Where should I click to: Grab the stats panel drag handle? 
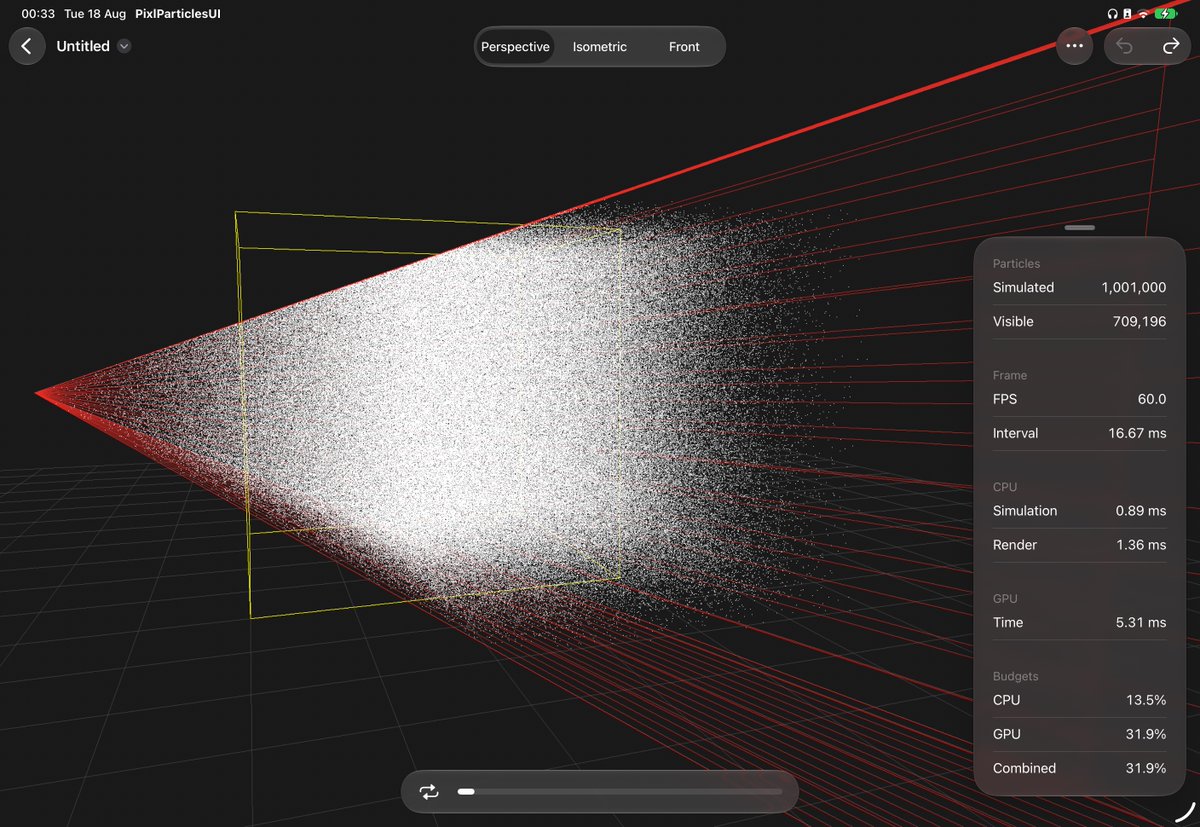coord(1080,228)
